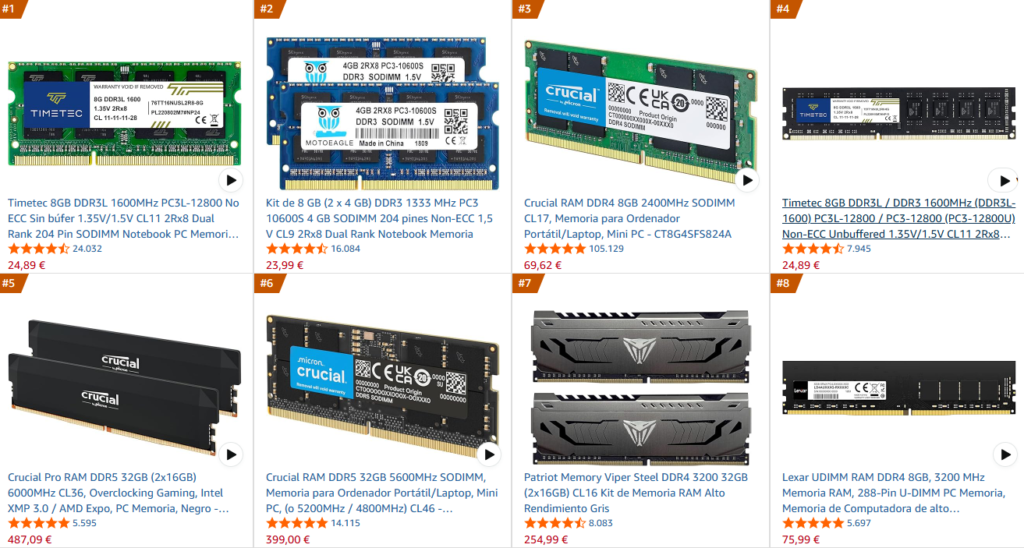Play video for Crucial Pro DDR5 32GB kit

click(231, 455)
